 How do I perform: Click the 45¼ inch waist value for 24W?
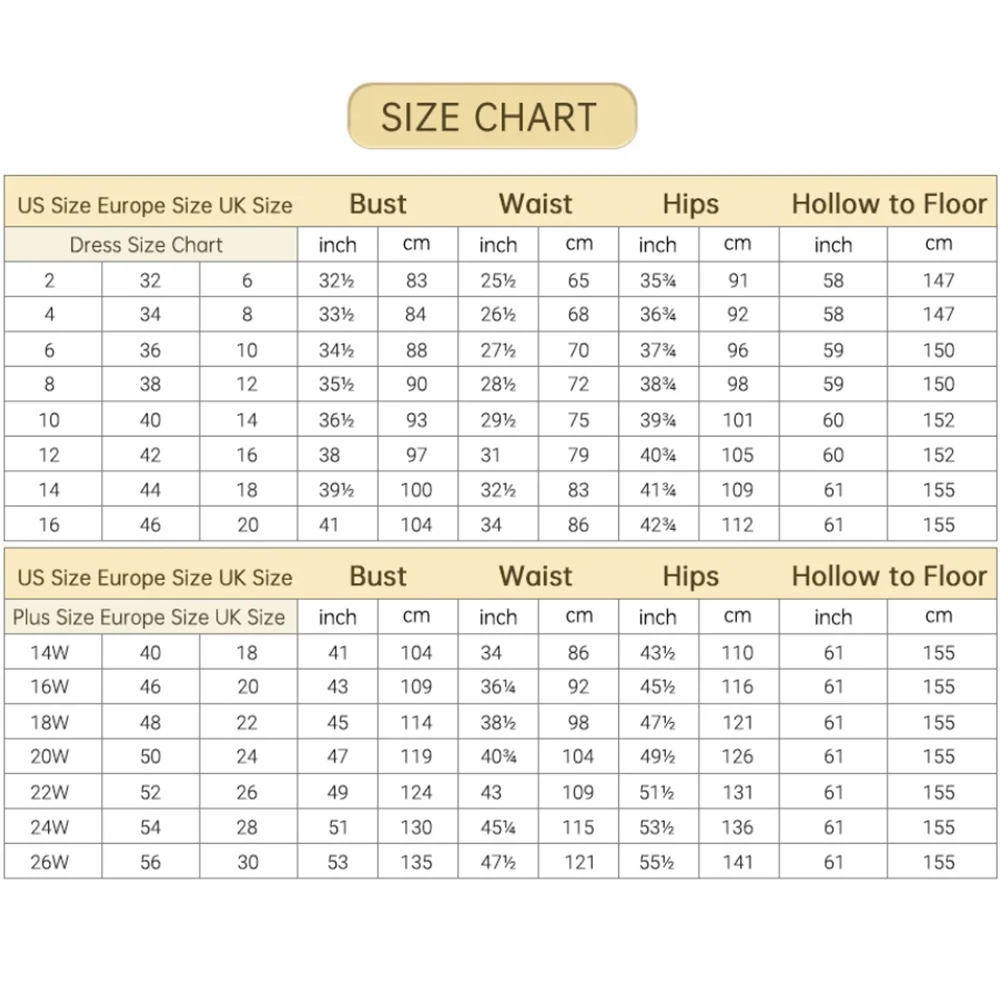coord(498,828)
